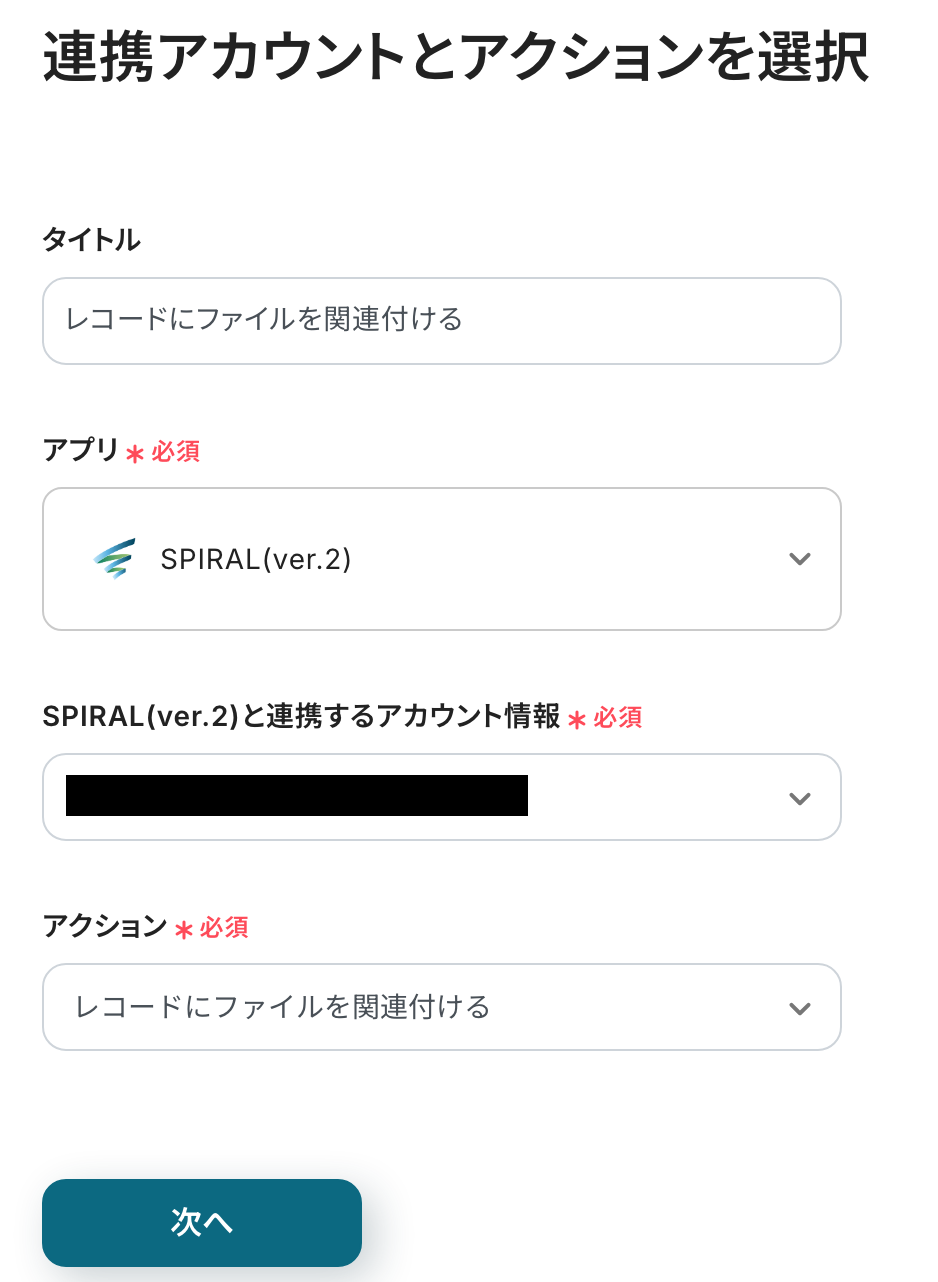938x1282 pixels.
Task: Click the 必須 badge beside アクション
Action: tap(224, 928)
